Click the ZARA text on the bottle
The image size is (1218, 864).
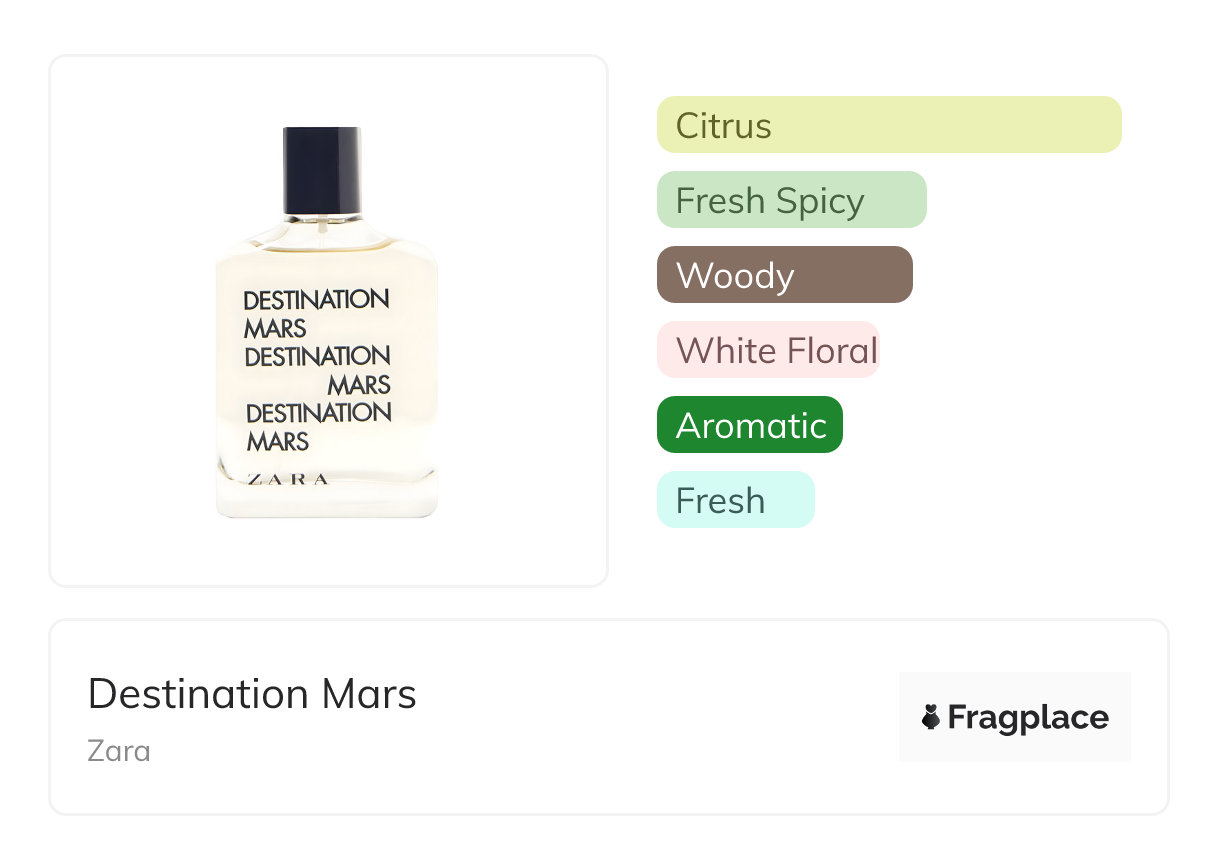pos(287,479)
